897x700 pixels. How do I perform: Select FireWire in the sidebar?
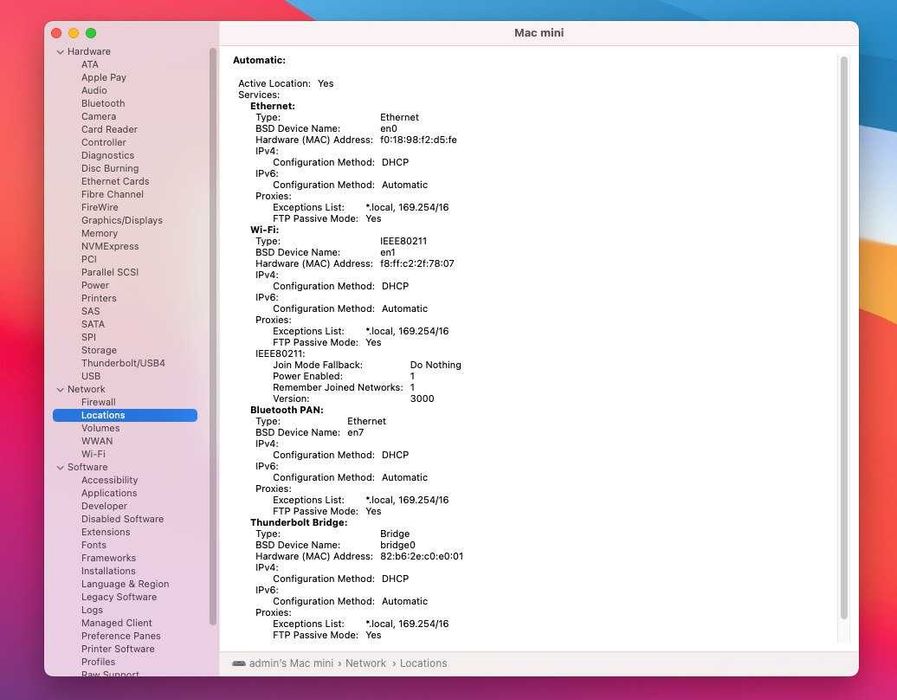[x=100, y=208]
